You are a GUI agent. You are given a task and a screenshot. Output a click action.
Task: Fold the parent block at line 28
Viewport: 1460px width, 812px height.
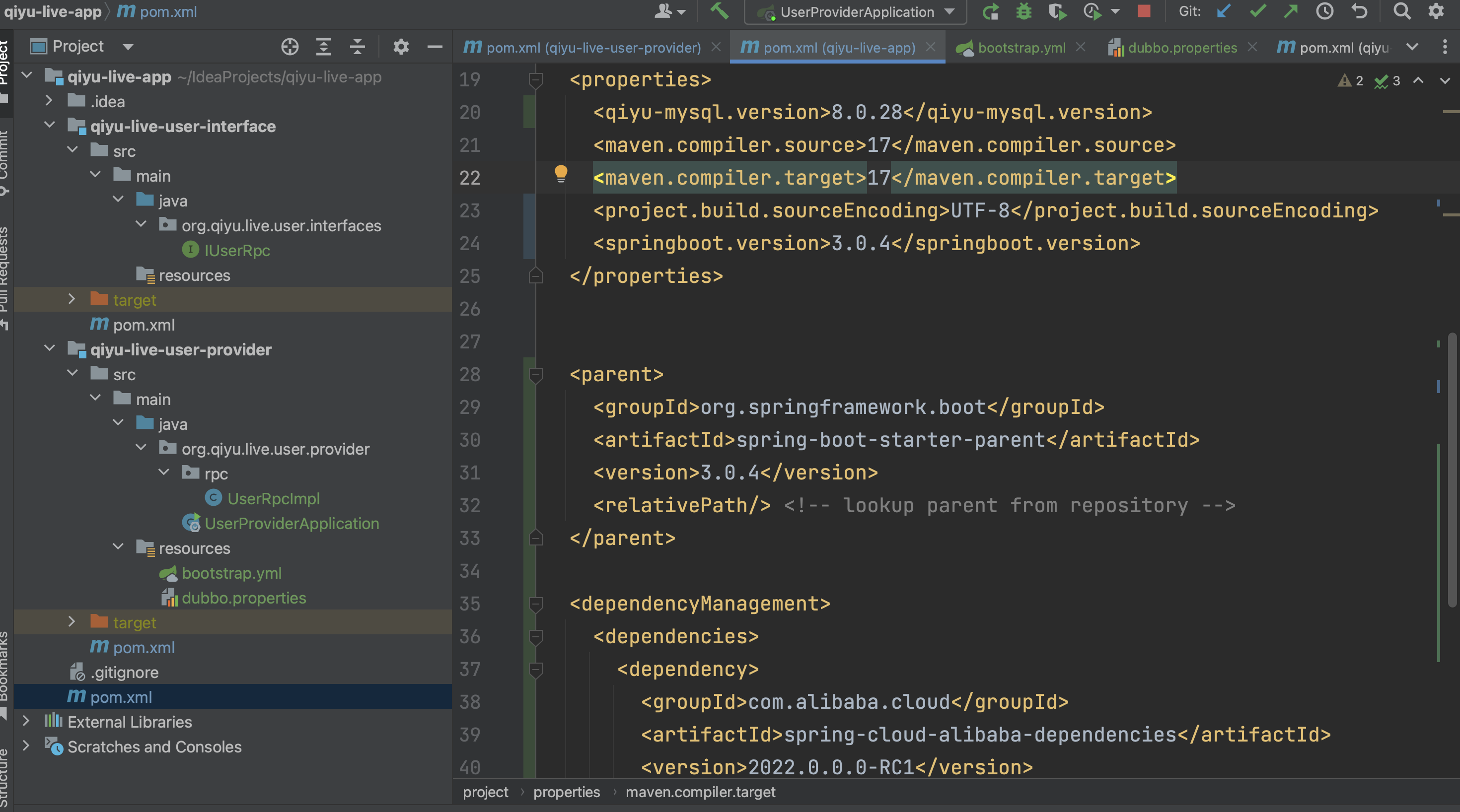(535, 375)
